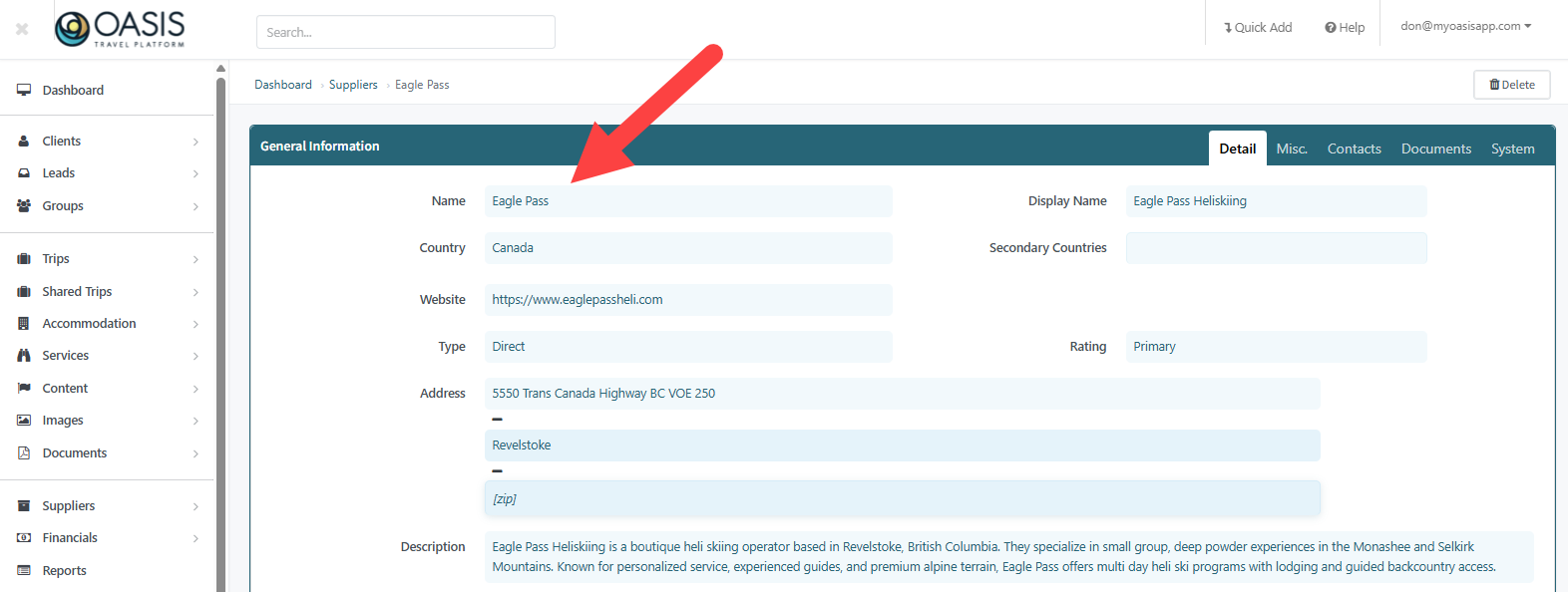Click the Help question mark icon
1568x592 pixels.
click(1330, 28)
